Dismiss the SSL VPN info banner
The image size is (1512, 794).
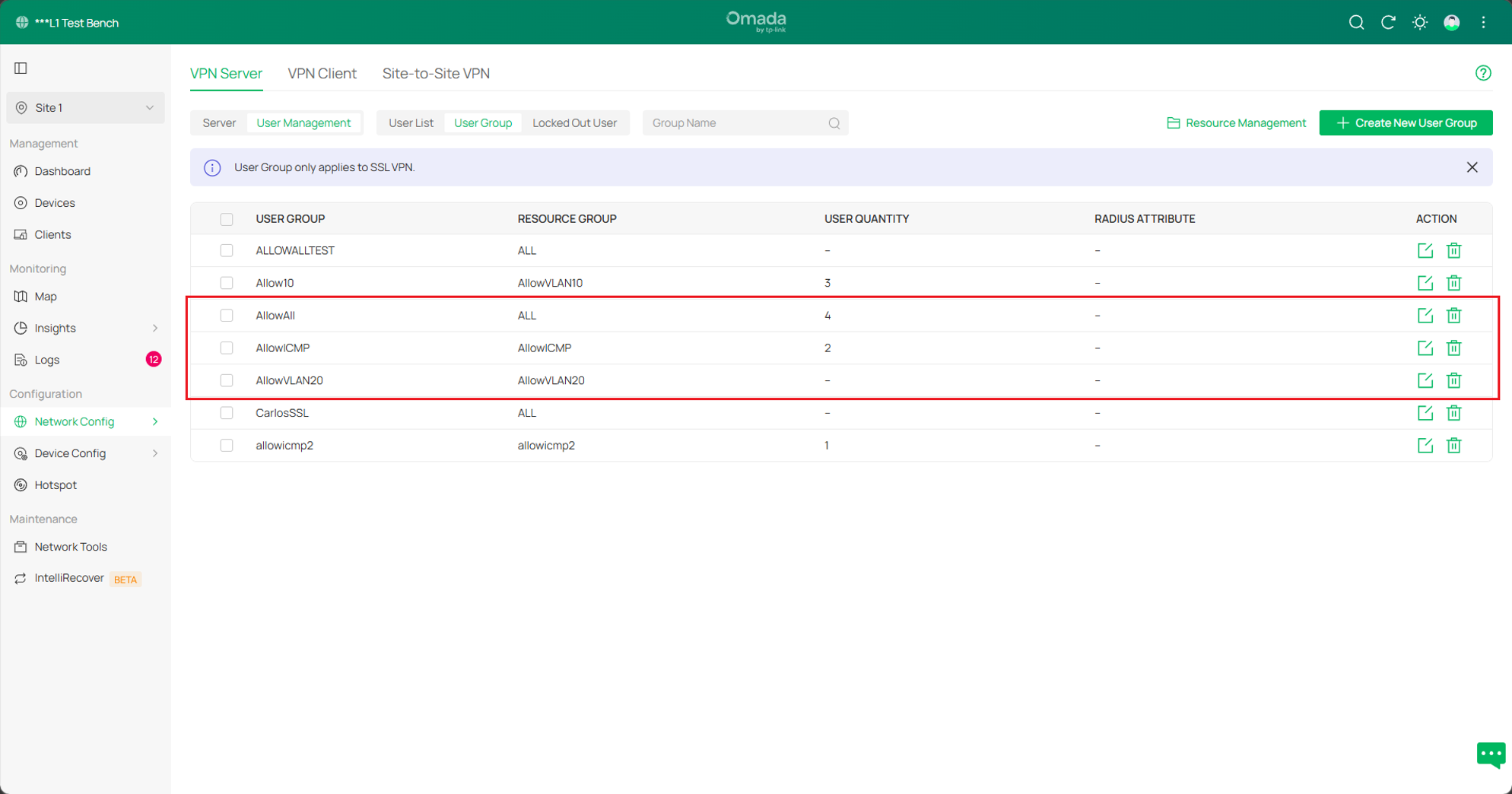[x=1472, y=167]
